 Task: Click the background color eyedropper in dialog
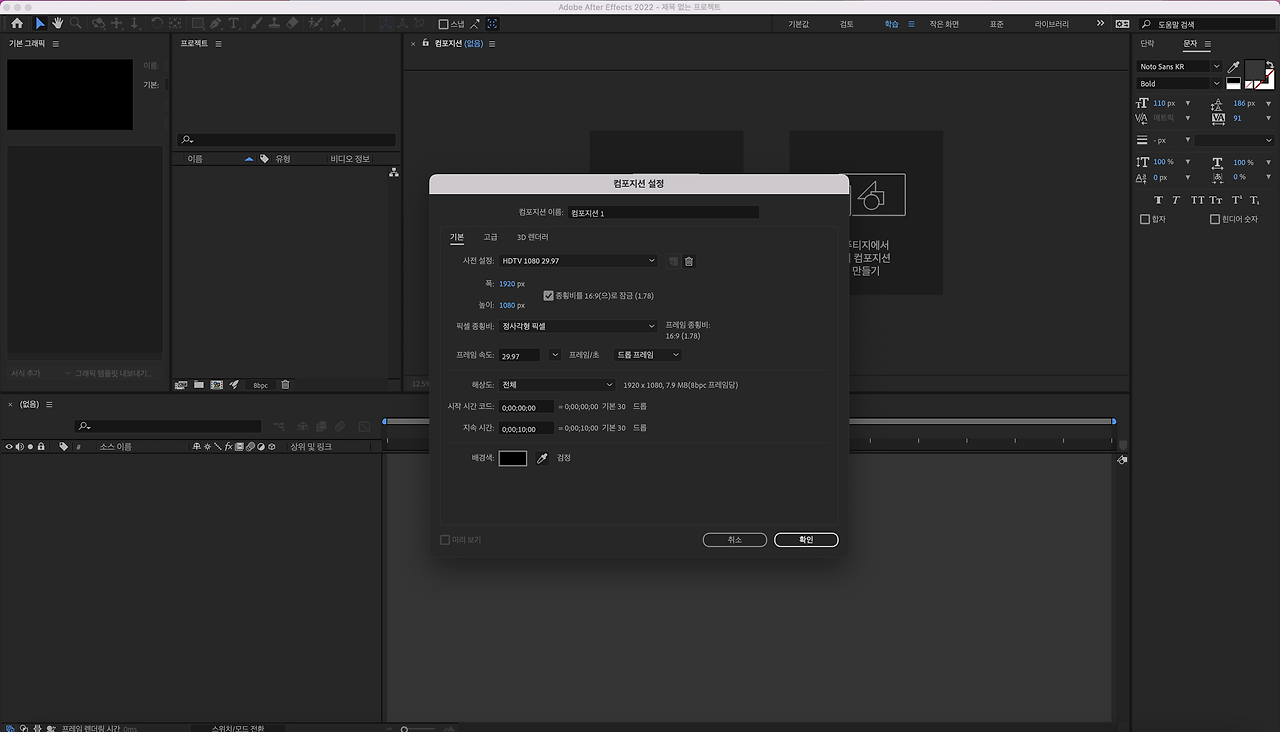[543, 458]
